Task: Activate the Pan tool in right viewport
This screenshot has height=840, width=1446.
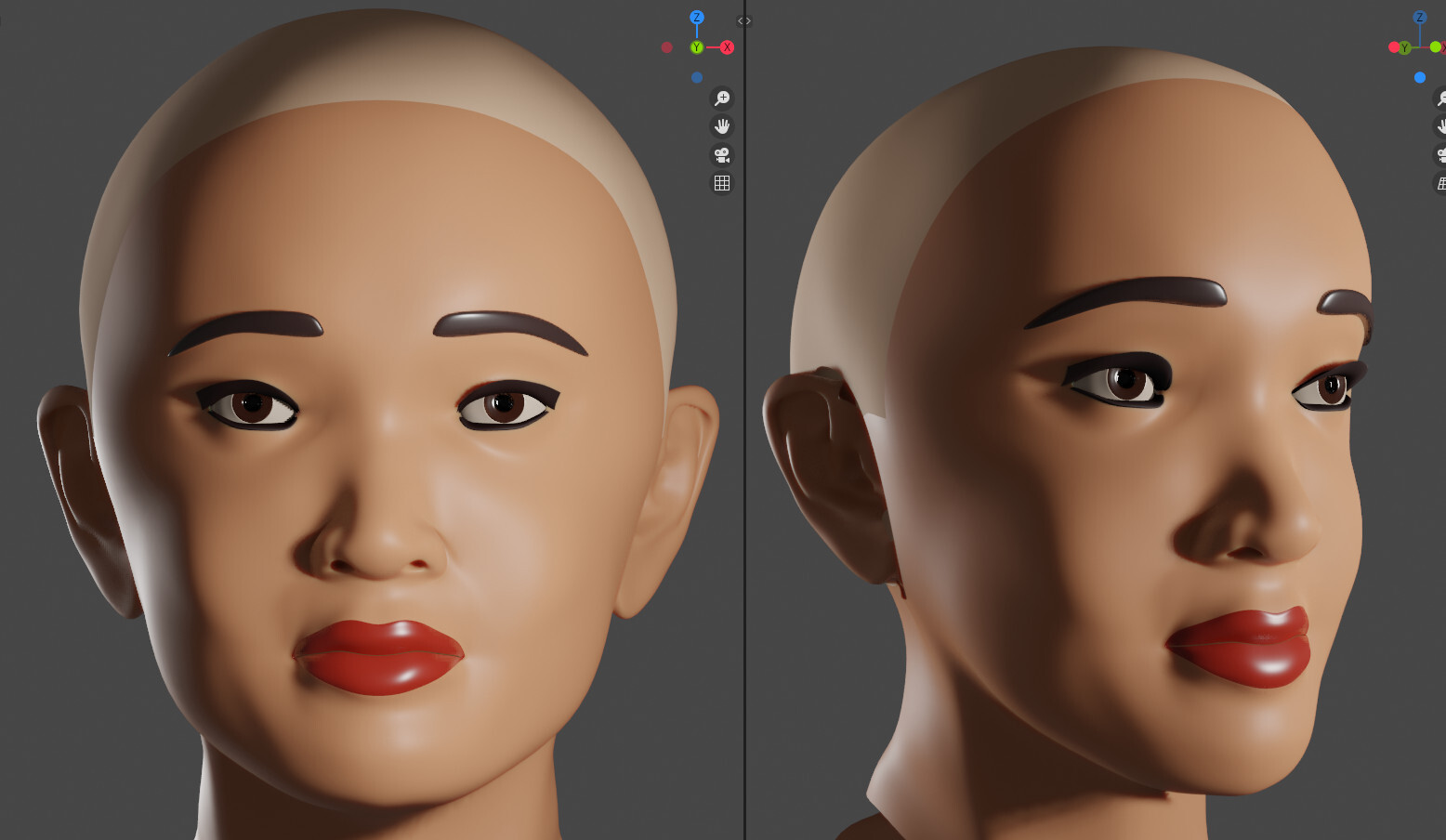Action: tap(1440, 126)
